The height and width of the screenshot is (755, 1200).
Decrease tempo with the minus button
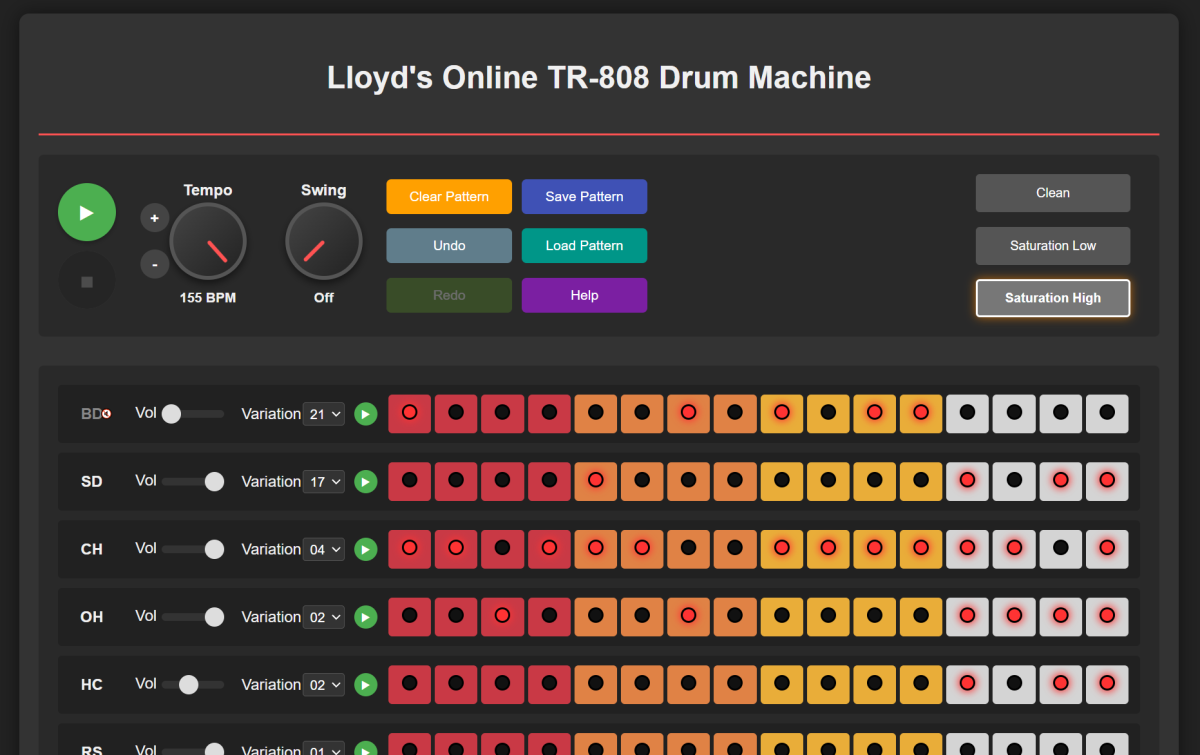(x=154, y=265)
